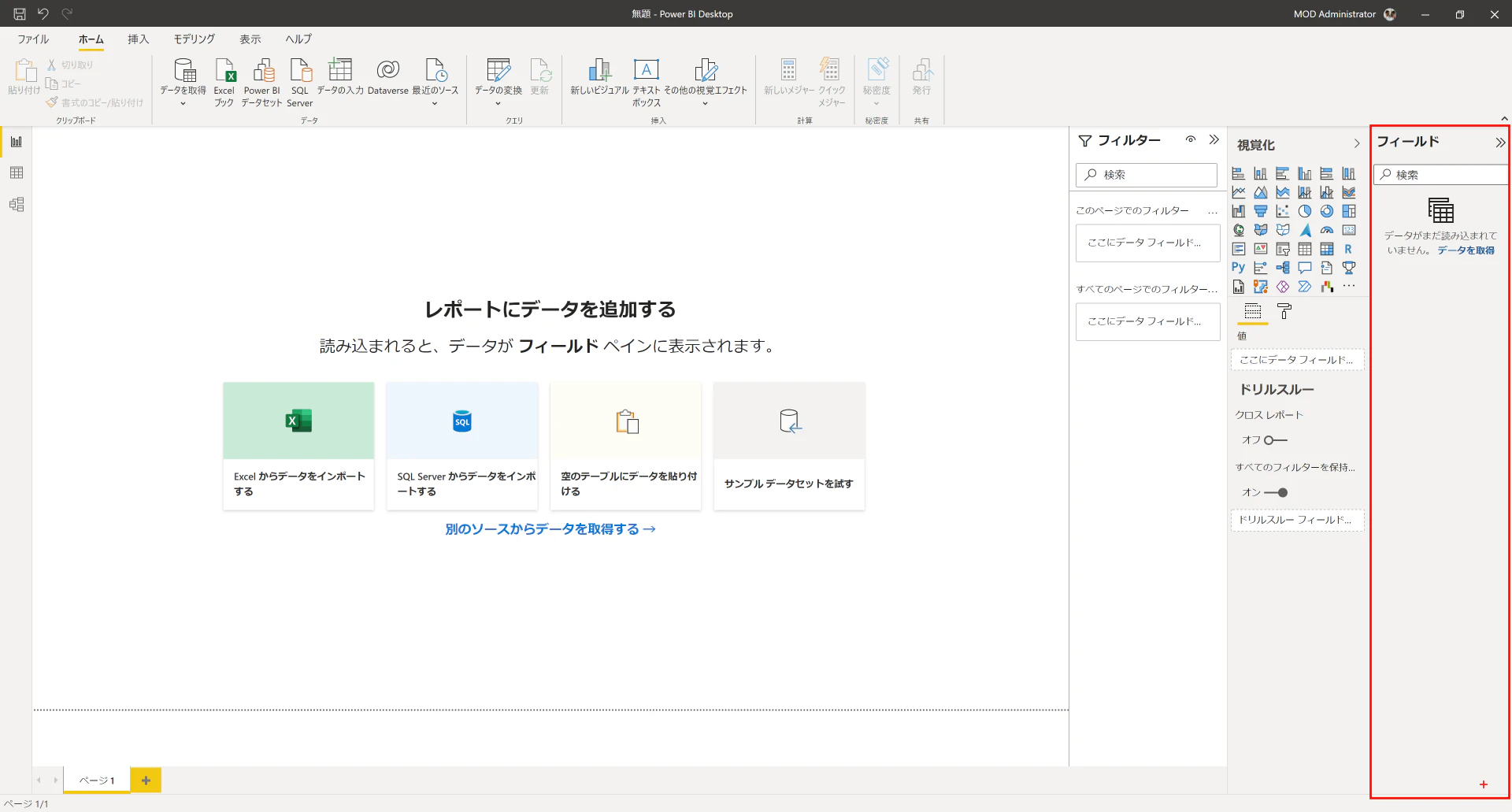Expand the データを取得 ribbon dropdown arrow

(x=183, y=103)
